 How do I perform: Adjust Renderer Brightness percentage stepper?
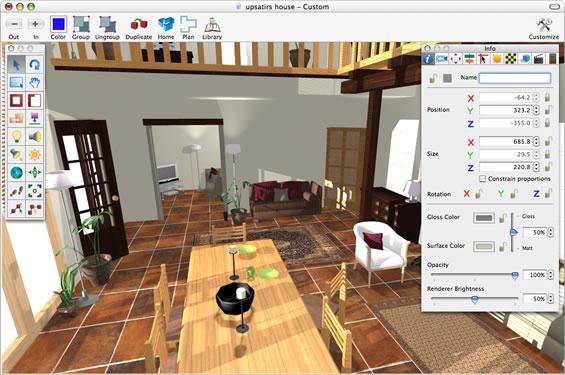click(x=551, y=299)
